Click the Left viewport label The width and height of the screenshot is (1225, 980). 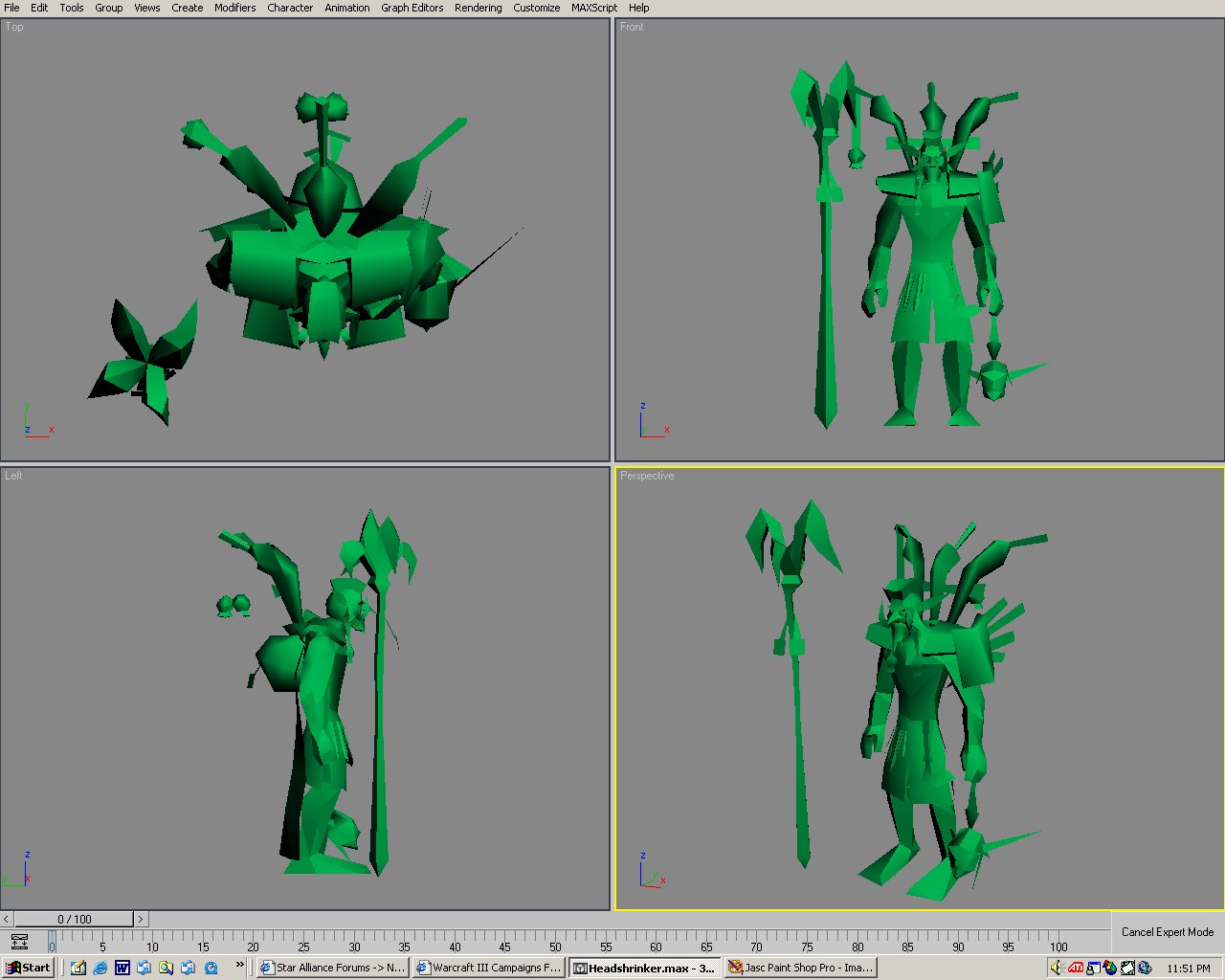(13, 476)
